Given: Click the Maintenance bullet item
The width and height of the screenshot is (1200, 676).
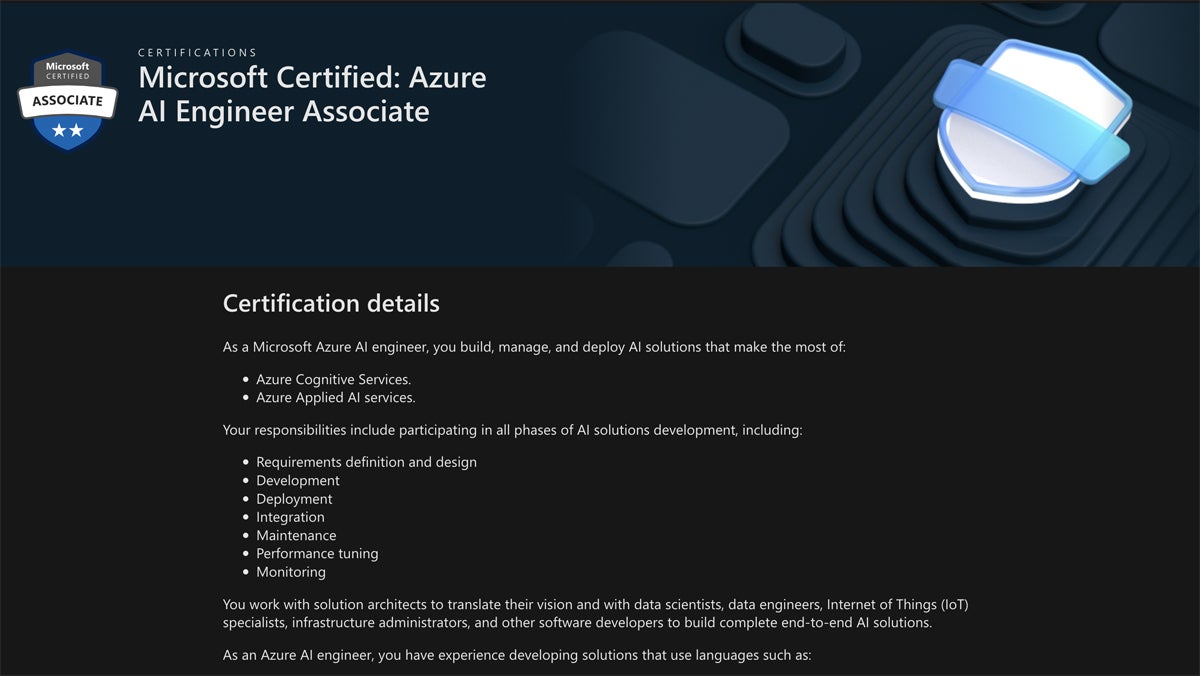Looking at the screenshot, I should (x=296, y=535).
